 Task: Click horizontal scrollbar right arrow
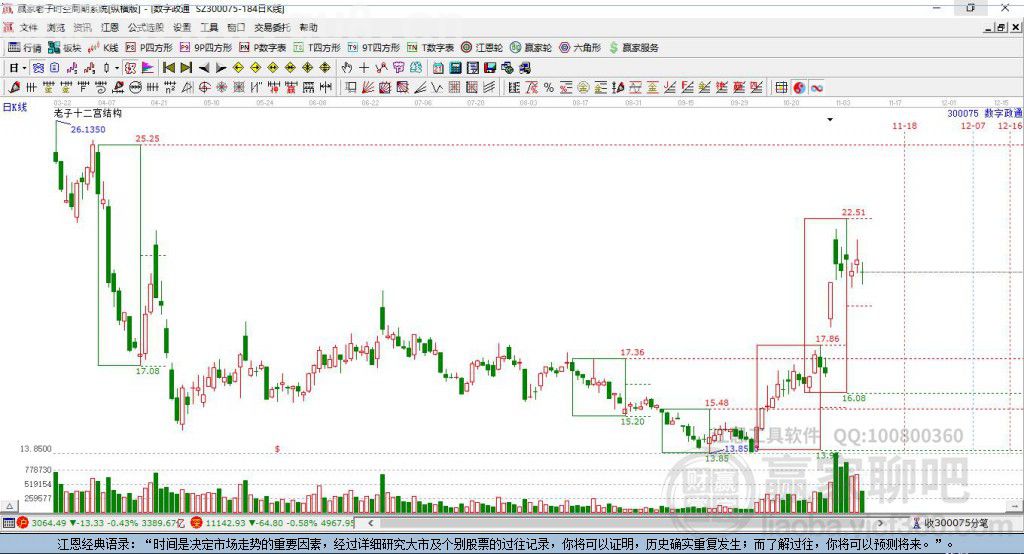(881, 523)
